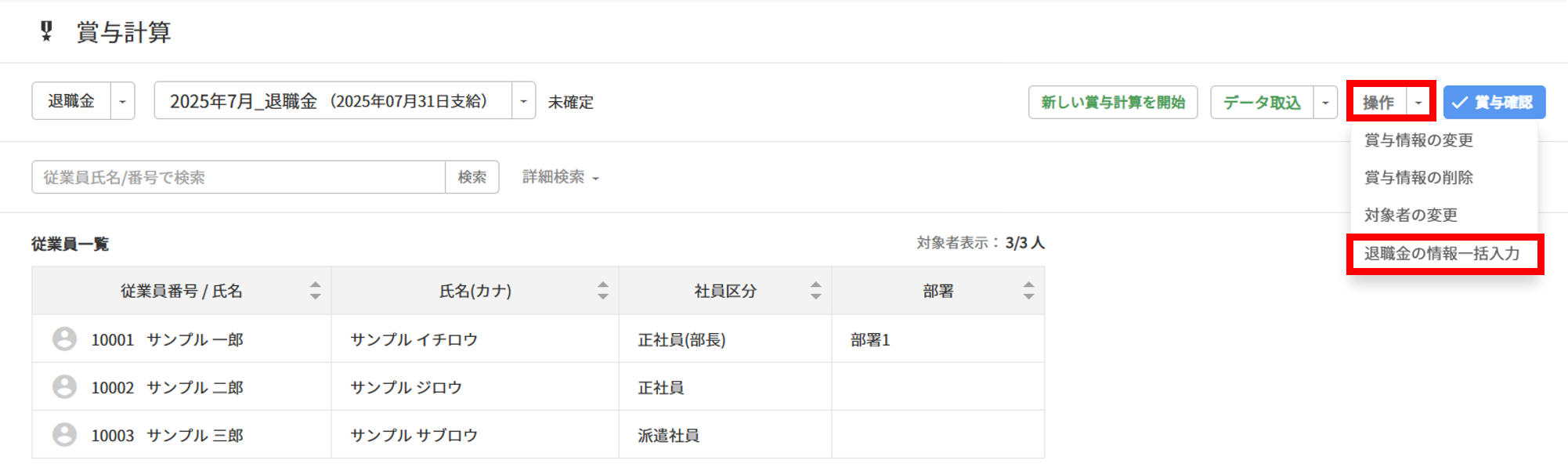Viewport: 1568px width, 471px height.
Task: Sort by 従業員番号 / 氏名 column arrows
Action: click(315, 291)
